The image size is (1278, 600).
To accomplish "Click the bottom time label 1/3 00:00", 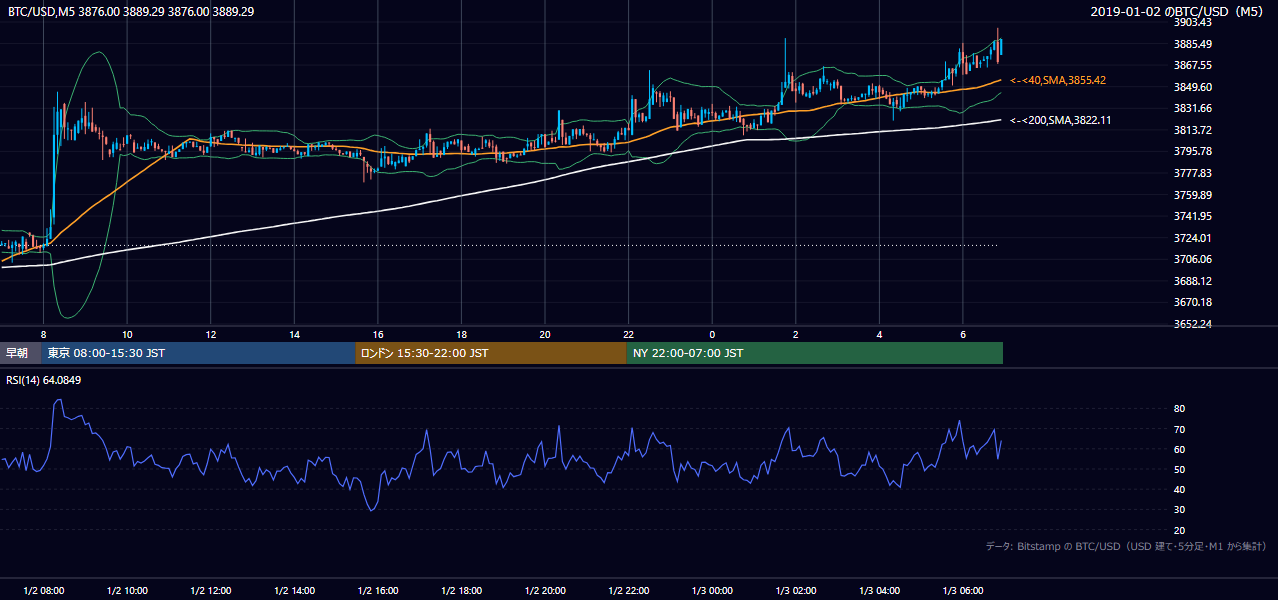I will (x=712, y=590).
